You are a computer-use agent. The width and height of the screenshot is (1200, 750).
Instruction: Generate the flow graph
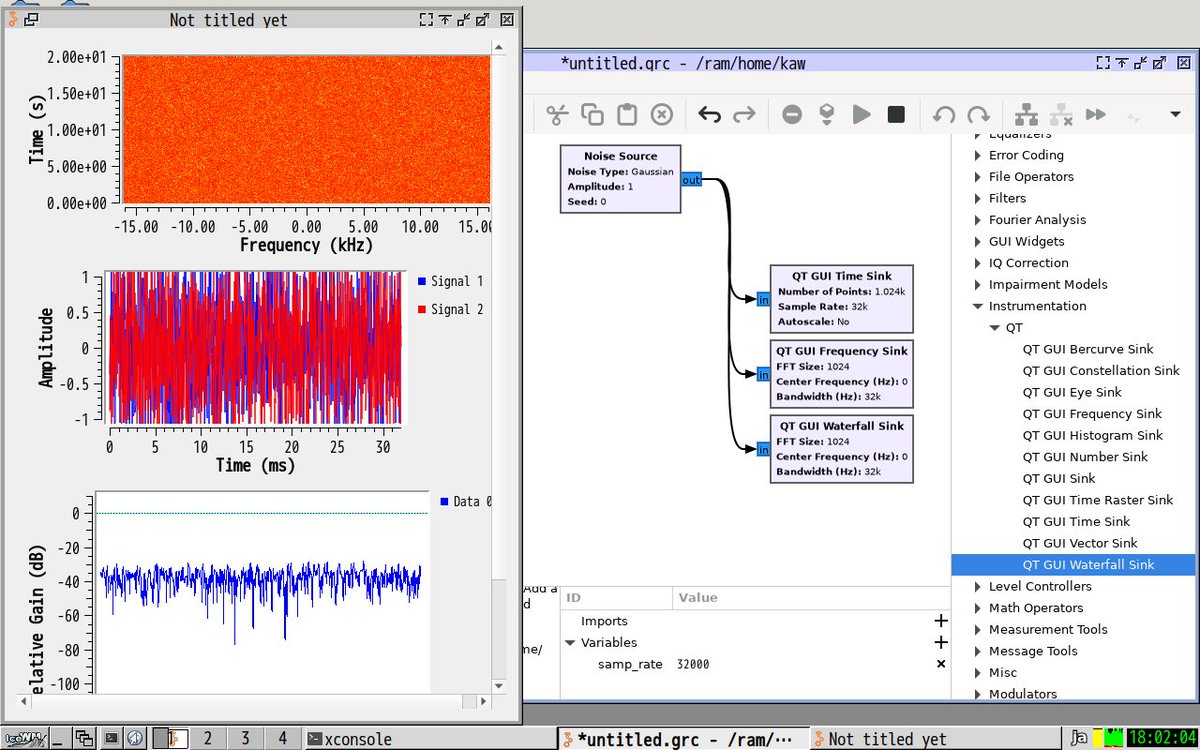tap(827, 114)
